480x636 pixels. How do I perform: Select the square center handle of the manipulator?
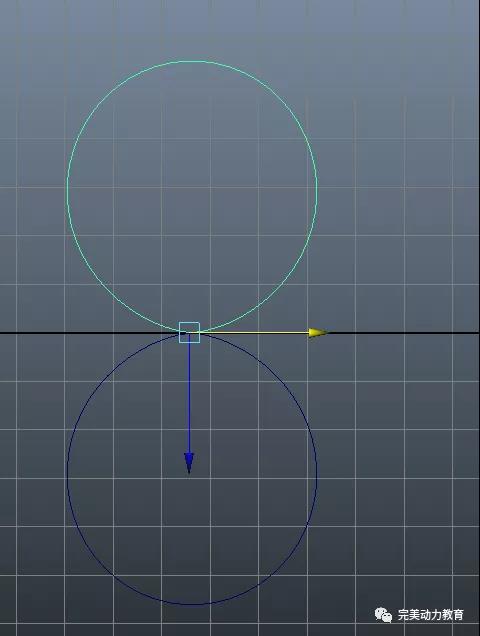(189, 333)
